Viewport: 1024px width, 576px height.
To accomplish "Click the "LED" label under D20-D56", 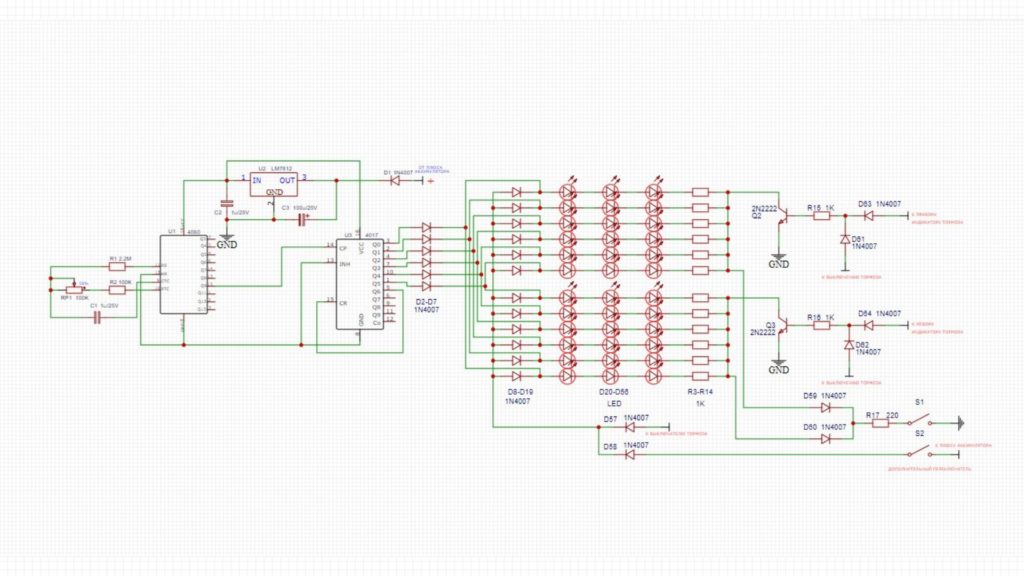I will [614, 404].
